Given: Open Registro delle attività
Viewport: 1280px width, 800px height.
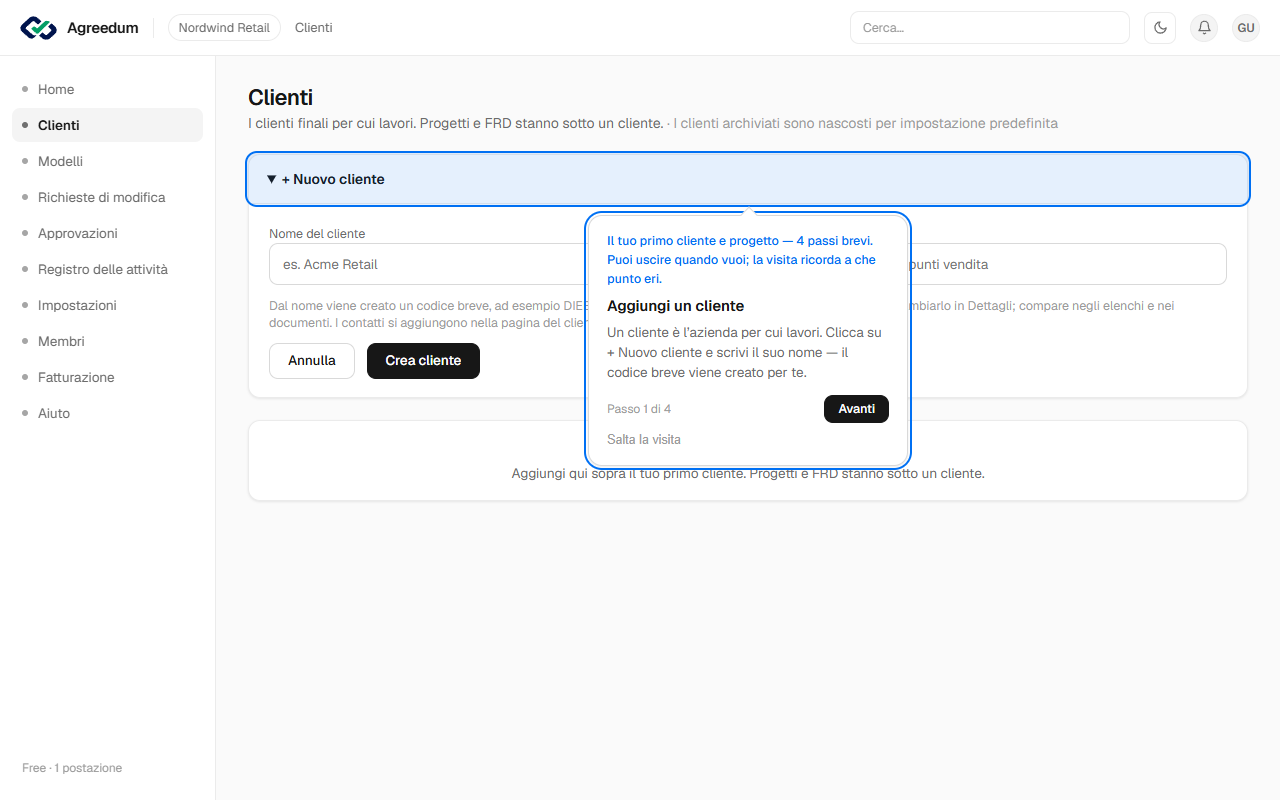Looking at the screenshot, I should [107, 269].
